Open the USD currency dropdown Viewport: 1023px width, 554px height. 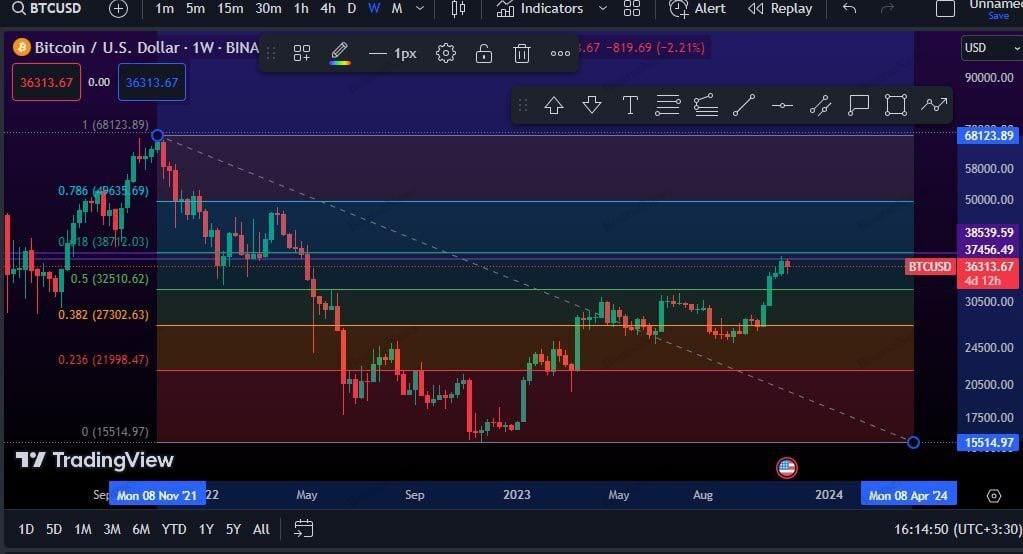[x=991, y=48]
